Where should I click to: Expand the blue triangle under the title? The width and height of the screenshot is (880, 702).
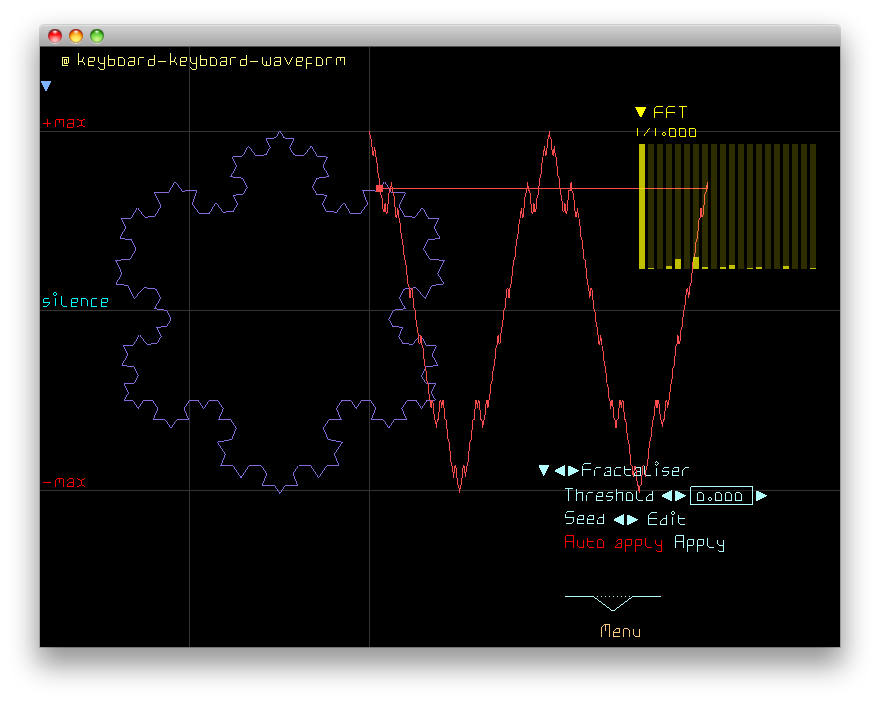(46, 87)
